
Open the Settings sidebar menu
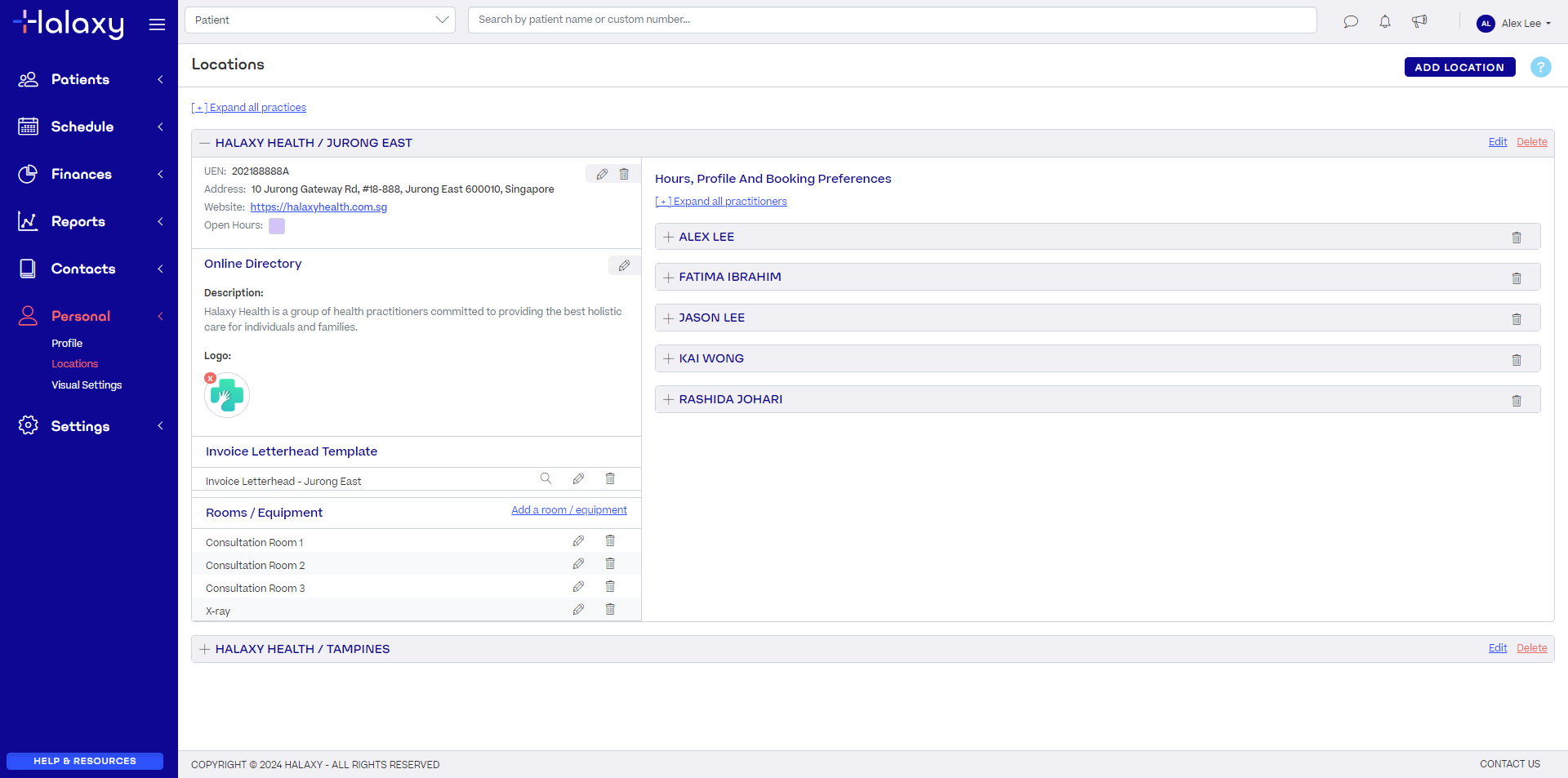[x=89, y=426]
